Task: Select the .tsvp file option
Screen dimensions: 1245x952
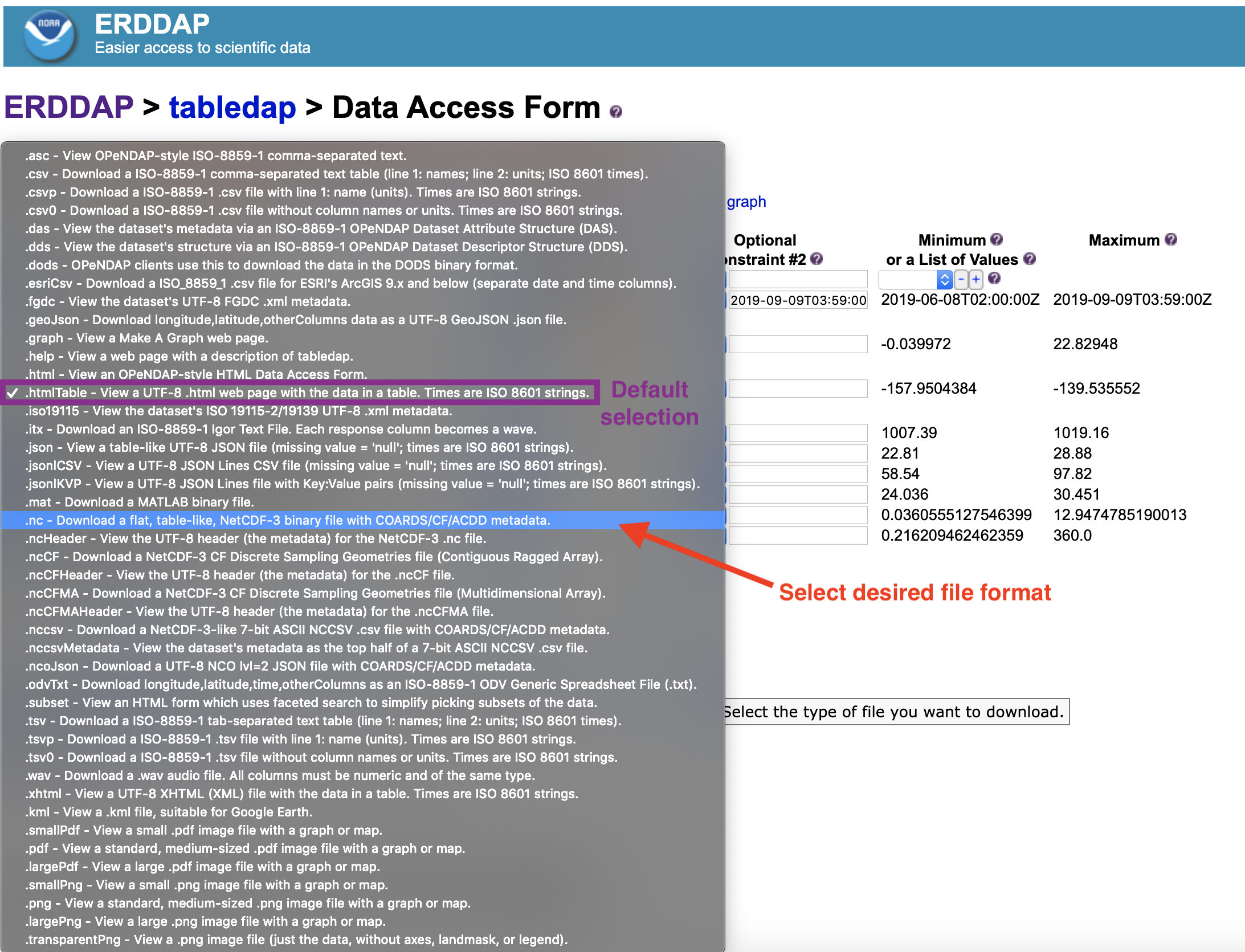Action: click(362, 739)
